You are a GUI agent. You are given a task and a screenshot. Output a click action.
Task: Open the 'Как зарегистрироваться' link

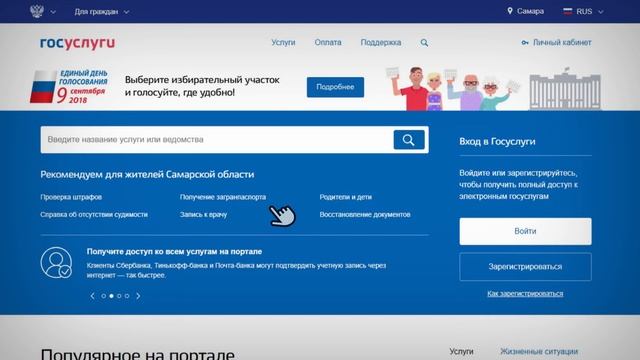[x=525, y=293]
